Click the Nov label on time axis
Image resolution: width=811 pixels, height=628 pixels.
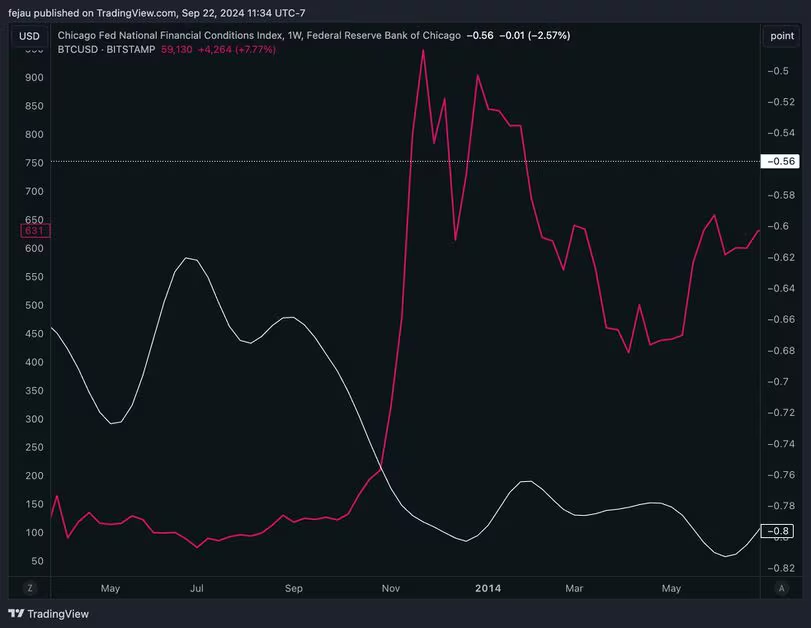click(391, 588)
